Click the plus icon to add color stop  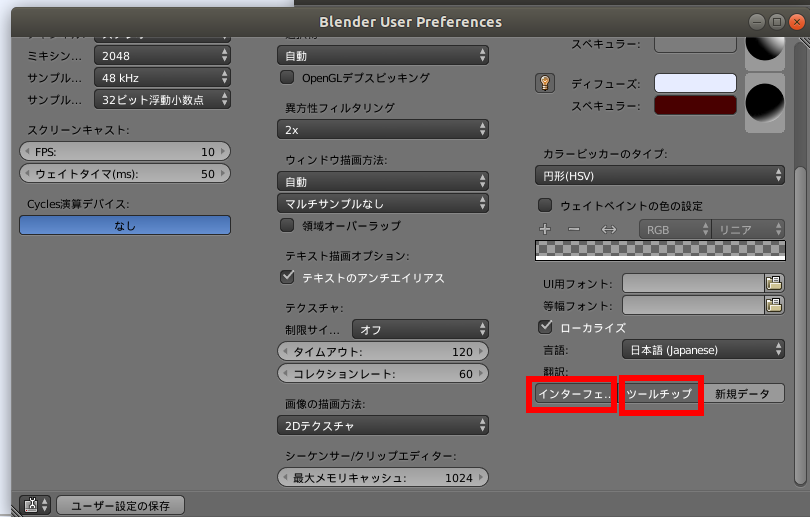coord(544,229)
